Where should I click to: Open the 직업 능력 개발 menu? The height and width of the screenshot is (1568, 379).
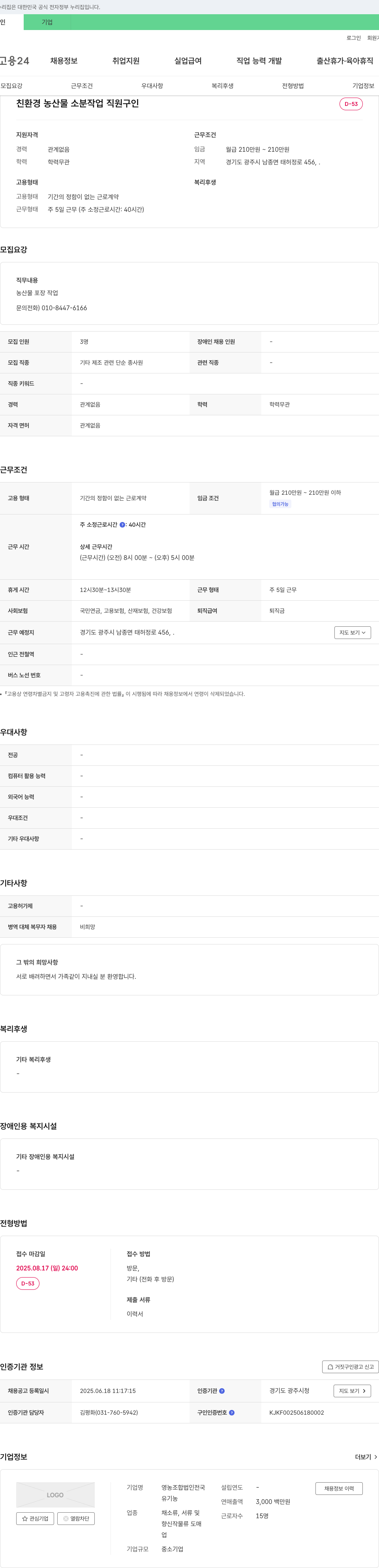click(x=259, y=61)
